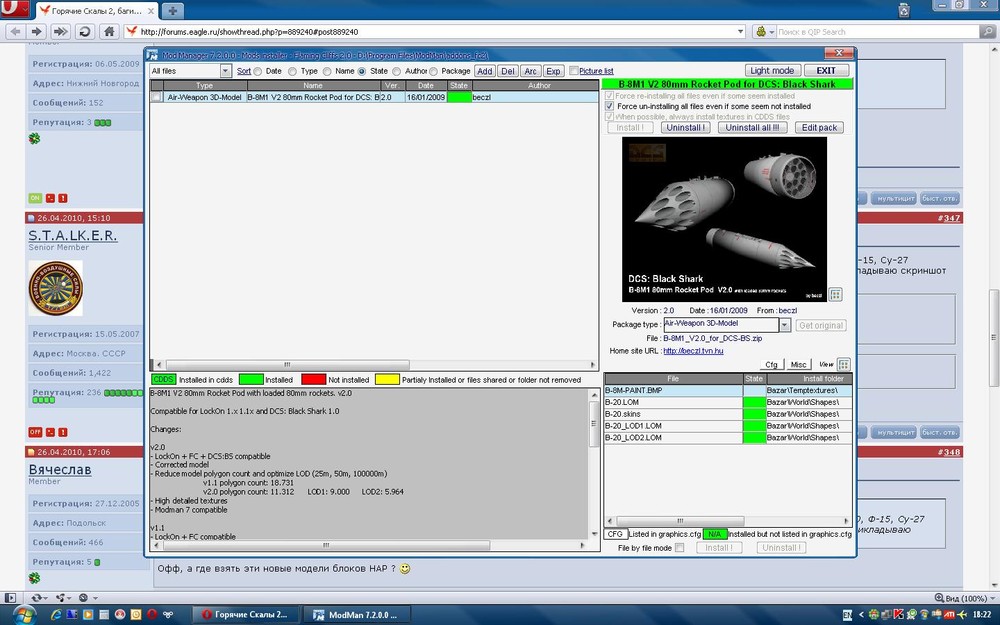Uncheck Force un-installing all files option
Viewport: 1000px width, 625px height.
(609, 107)
